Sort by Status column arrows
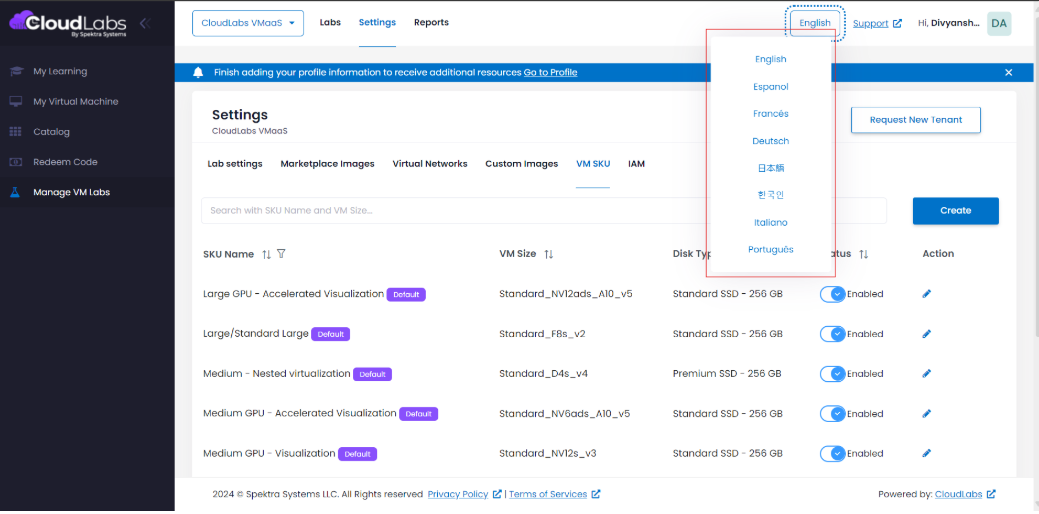Image resolution: width=1039 pixels, height=514 pixels. point(863,254)
